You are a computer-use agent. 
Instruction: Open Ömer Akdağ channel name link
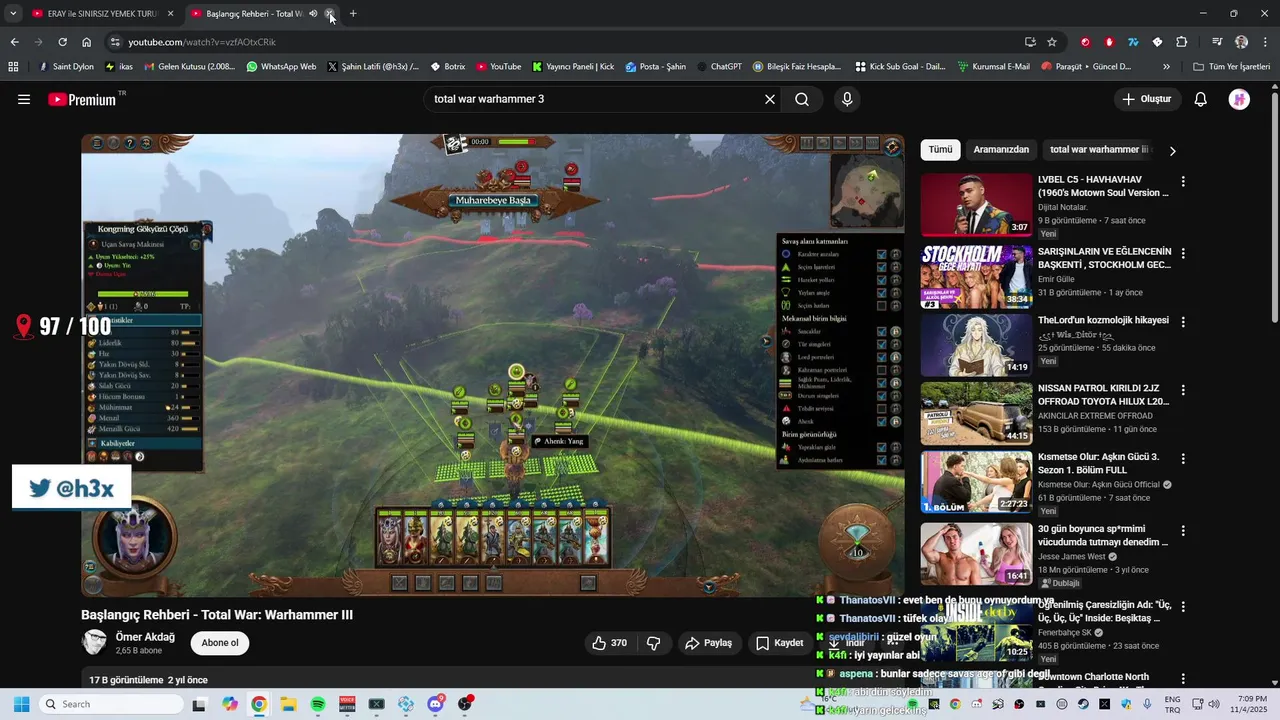[x=145, y=637]
